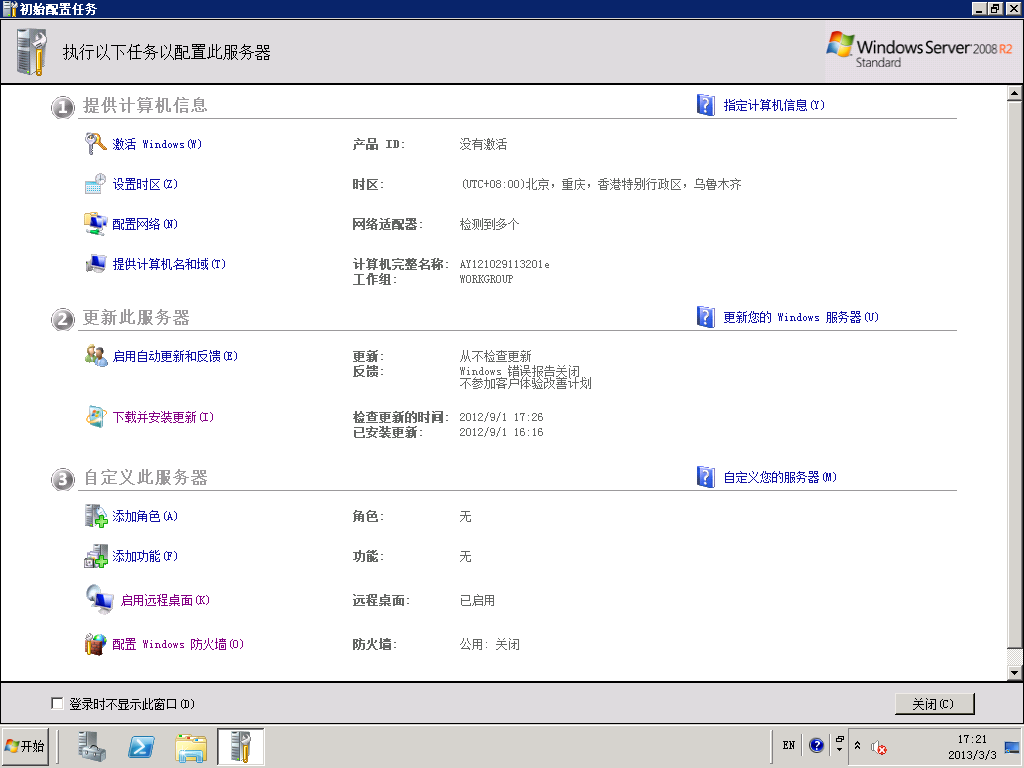Launch Windows PowerShell from the taskbar

coord(141,746)
